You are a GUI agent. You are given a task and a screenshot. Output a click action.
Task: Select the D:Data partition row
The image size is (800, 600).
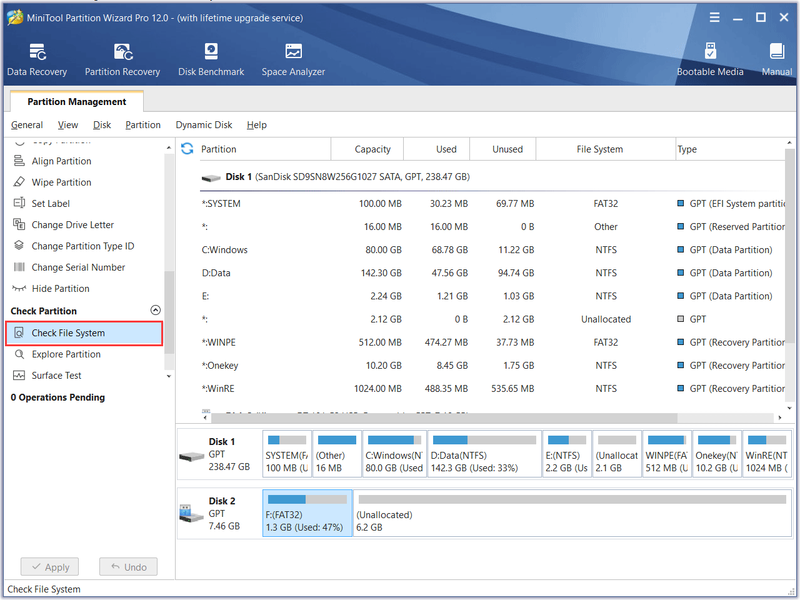[x=492, y=273]
